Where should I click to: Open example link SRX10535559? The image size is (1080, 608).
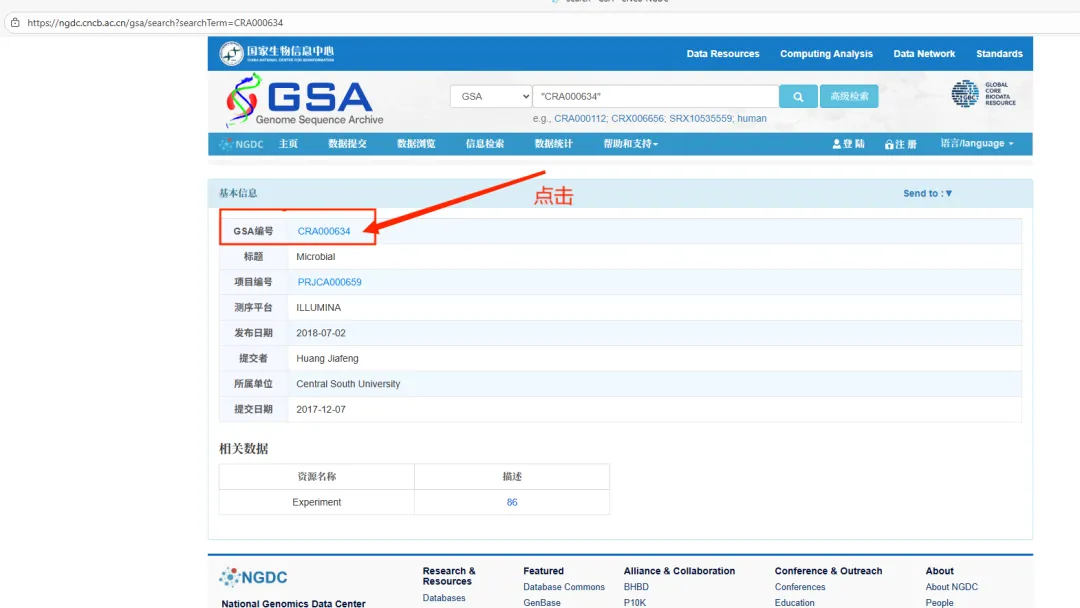coord(700,118)
